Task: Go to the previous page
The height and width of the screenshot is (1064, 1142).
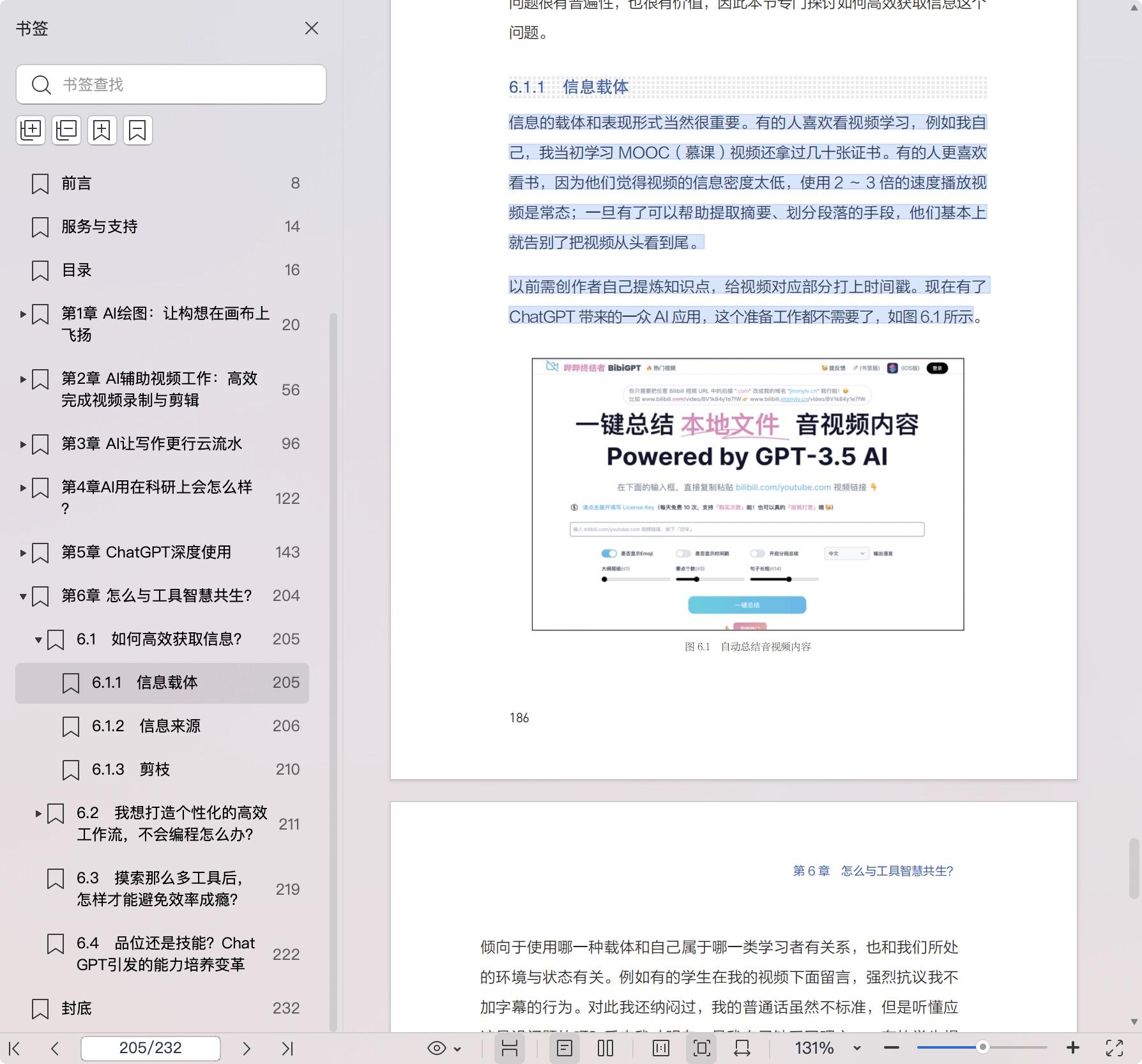Action: pos(55,1048)
